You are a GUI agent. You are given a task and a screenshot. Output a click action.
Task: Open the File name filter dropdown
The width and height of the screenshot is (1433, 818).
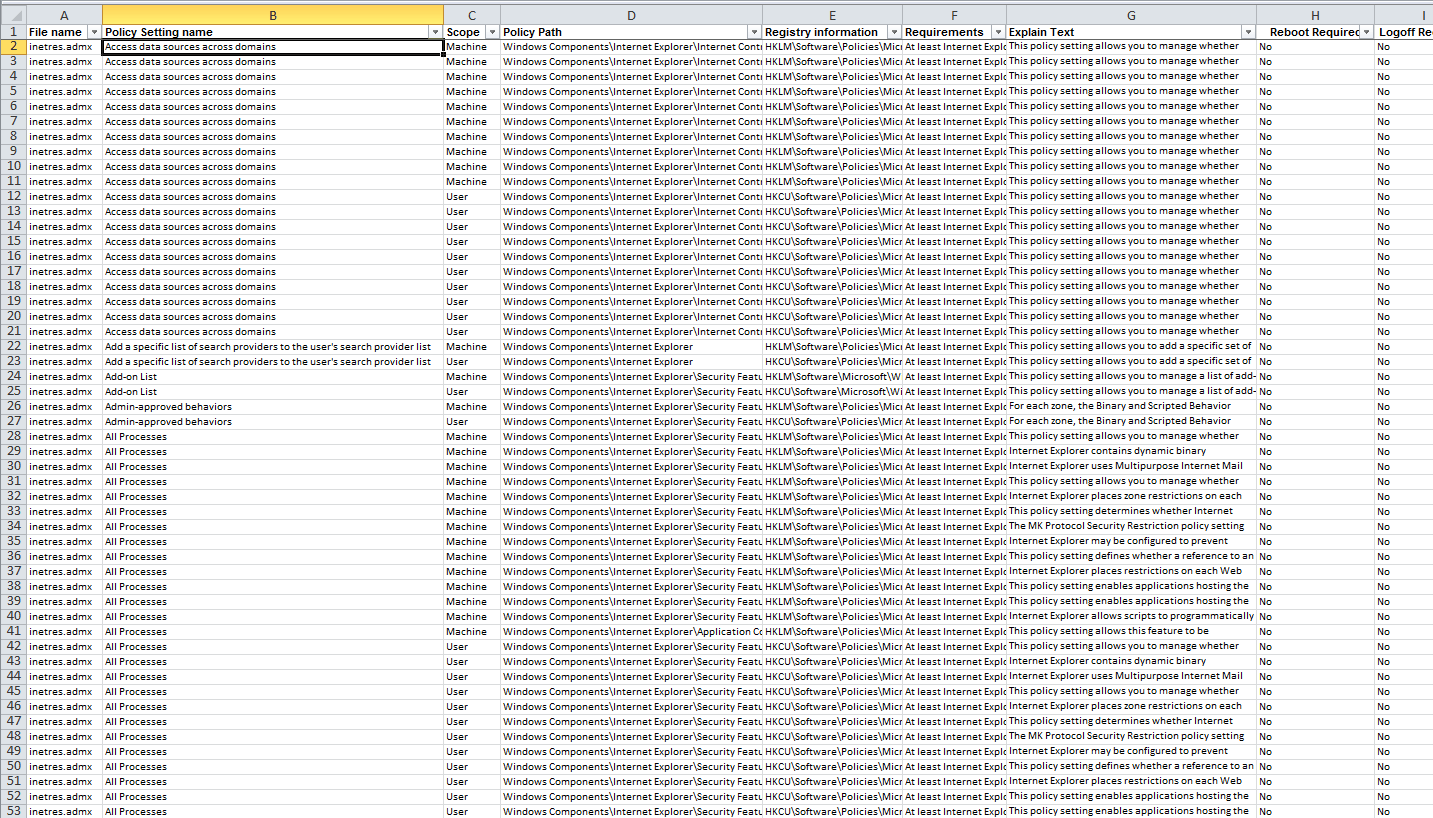pyautogui.click(x=94, y=33)
